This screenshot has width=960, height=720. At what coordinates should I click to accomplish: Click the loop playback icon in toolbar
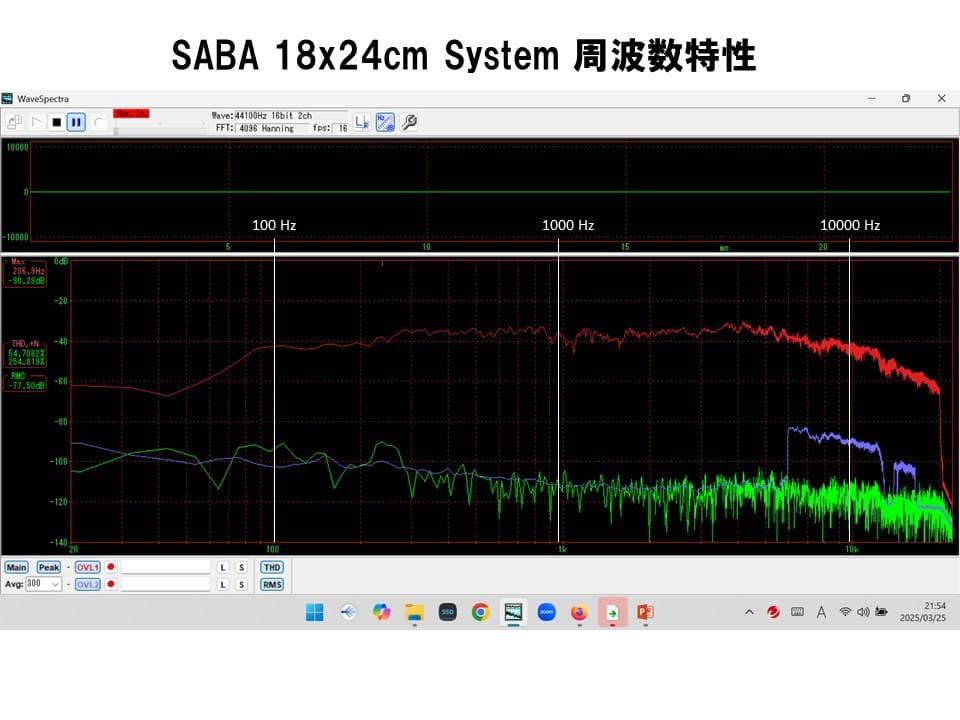point(98,123)
